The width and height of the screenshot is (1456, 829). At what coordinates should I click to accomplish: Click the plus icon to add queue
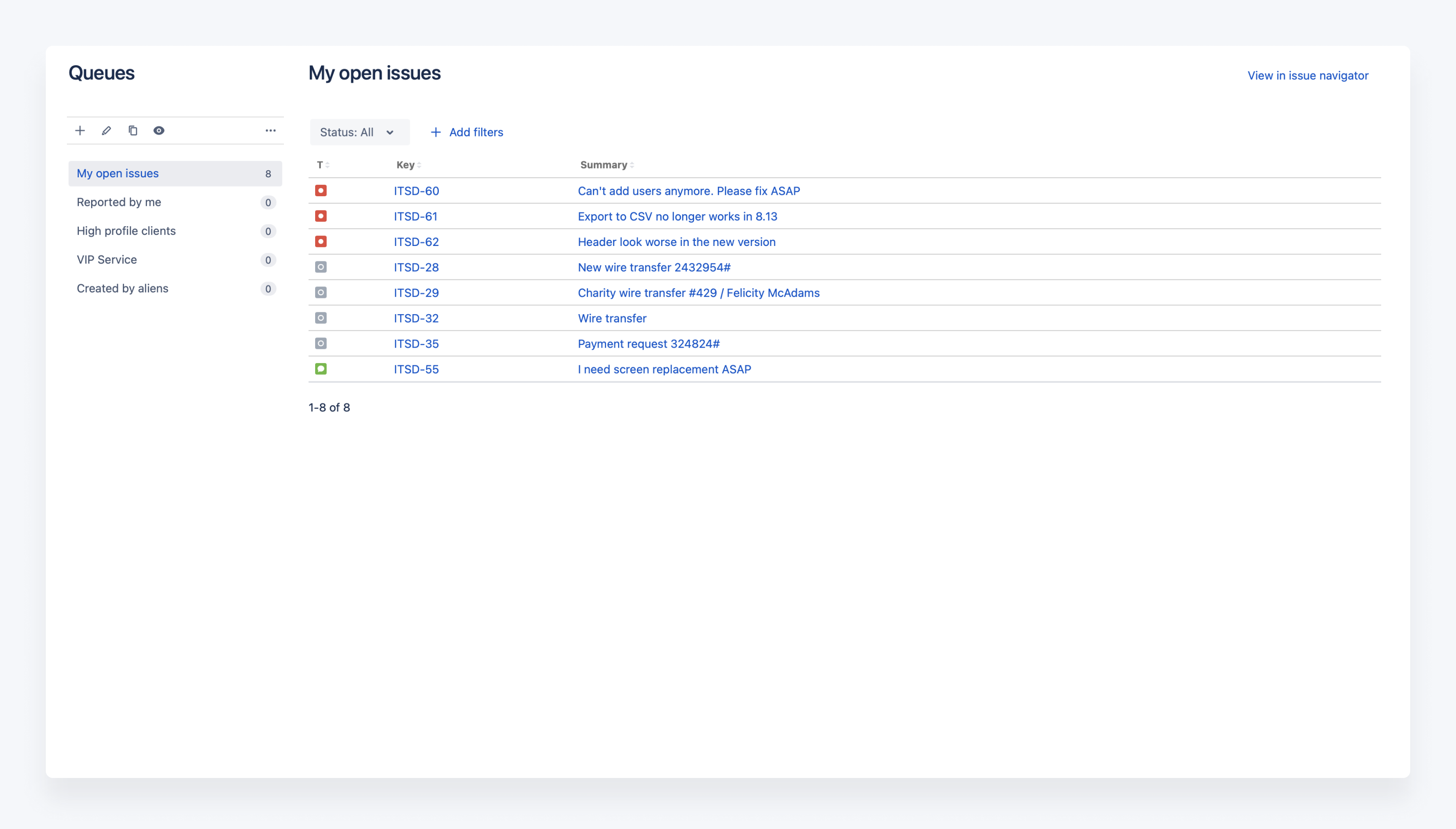tap(80, 131)
